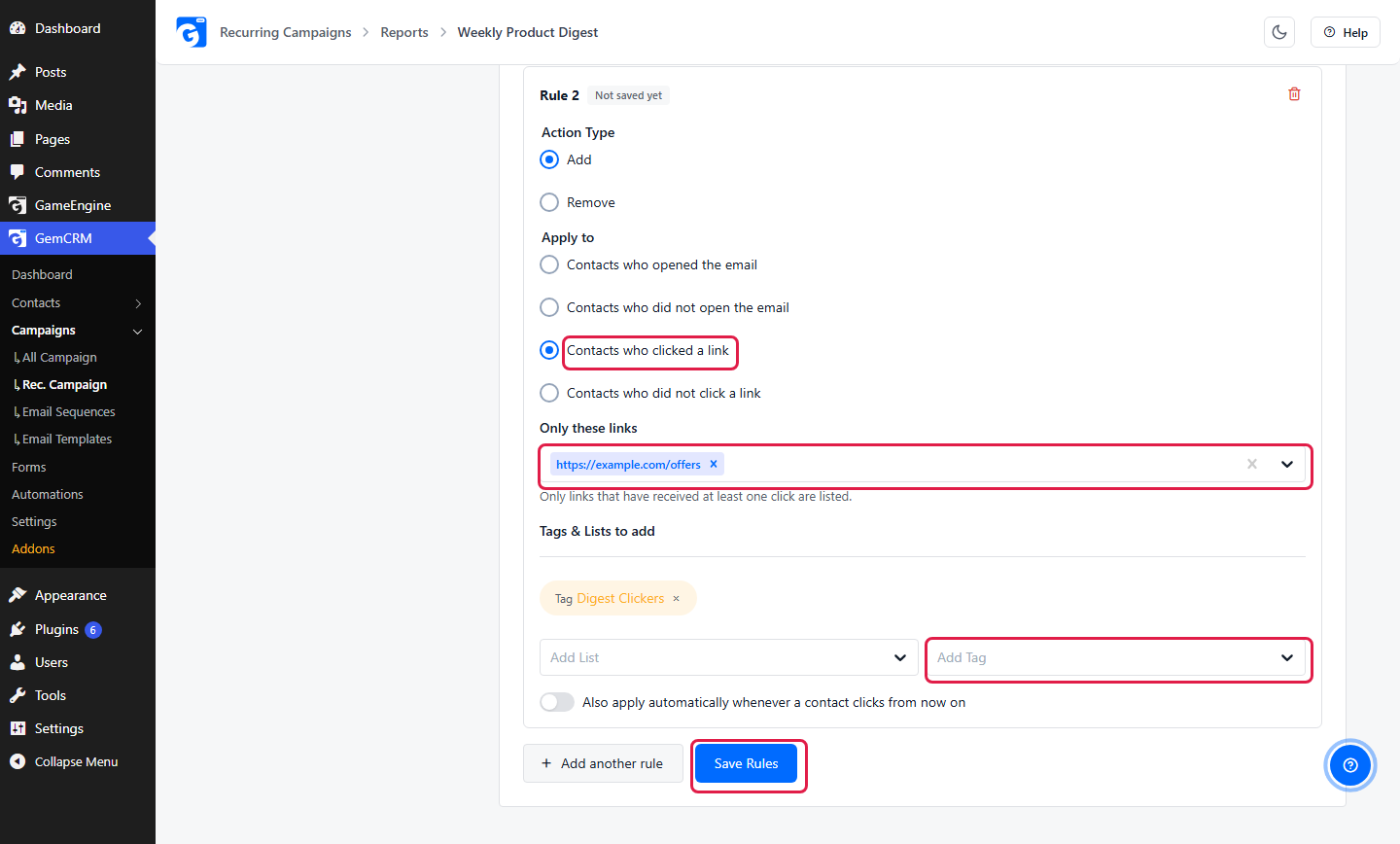Image resolution: width=1400 pixels, height=844 pixels.
Task: Choose Contacts who did not click a link
Action: [x=549, y=393]
